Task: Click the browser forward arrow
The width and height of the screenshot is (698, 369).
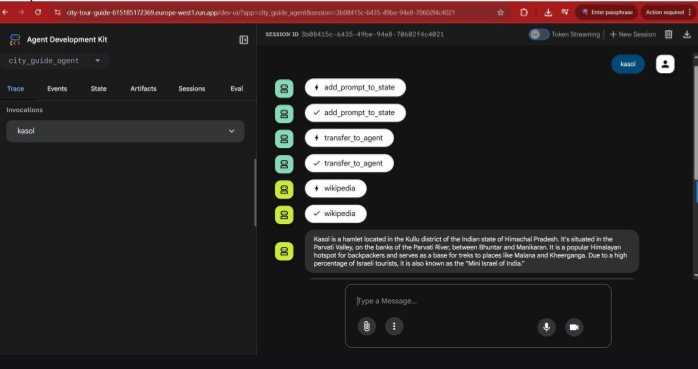Action: pyautogui.click(x=21, y=12)
